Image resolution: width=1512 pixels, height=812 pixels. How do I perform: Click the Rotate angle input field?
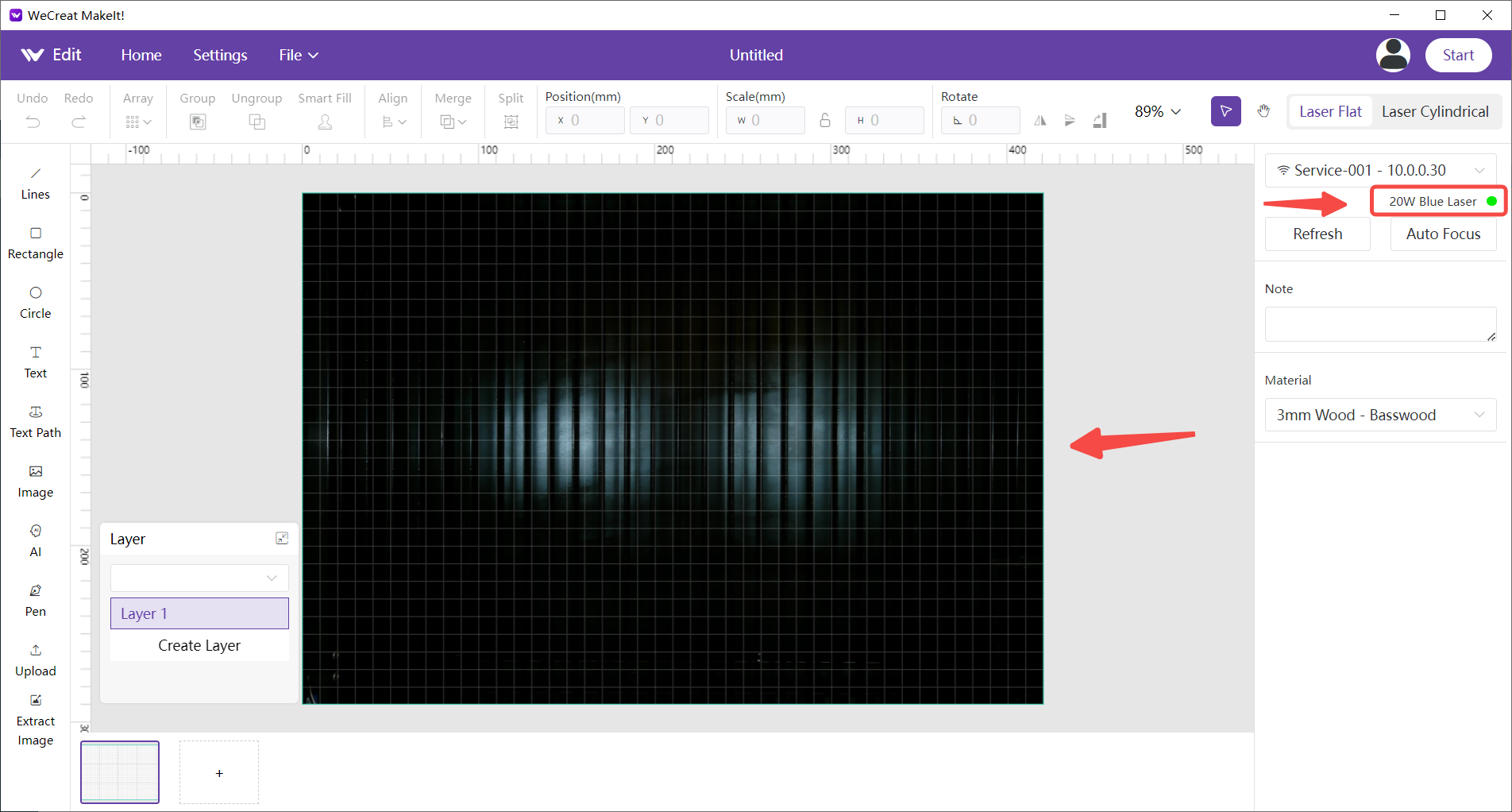pos(981,120)
